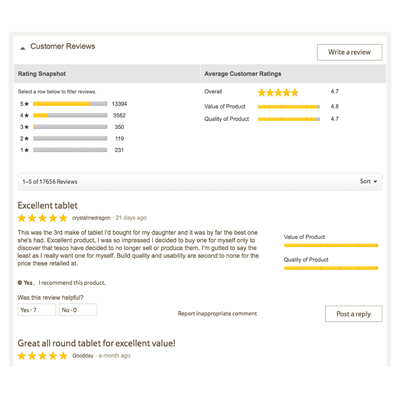Click the Write a review button
Viewport: 400px width, 400px height.
click(349, 52)
